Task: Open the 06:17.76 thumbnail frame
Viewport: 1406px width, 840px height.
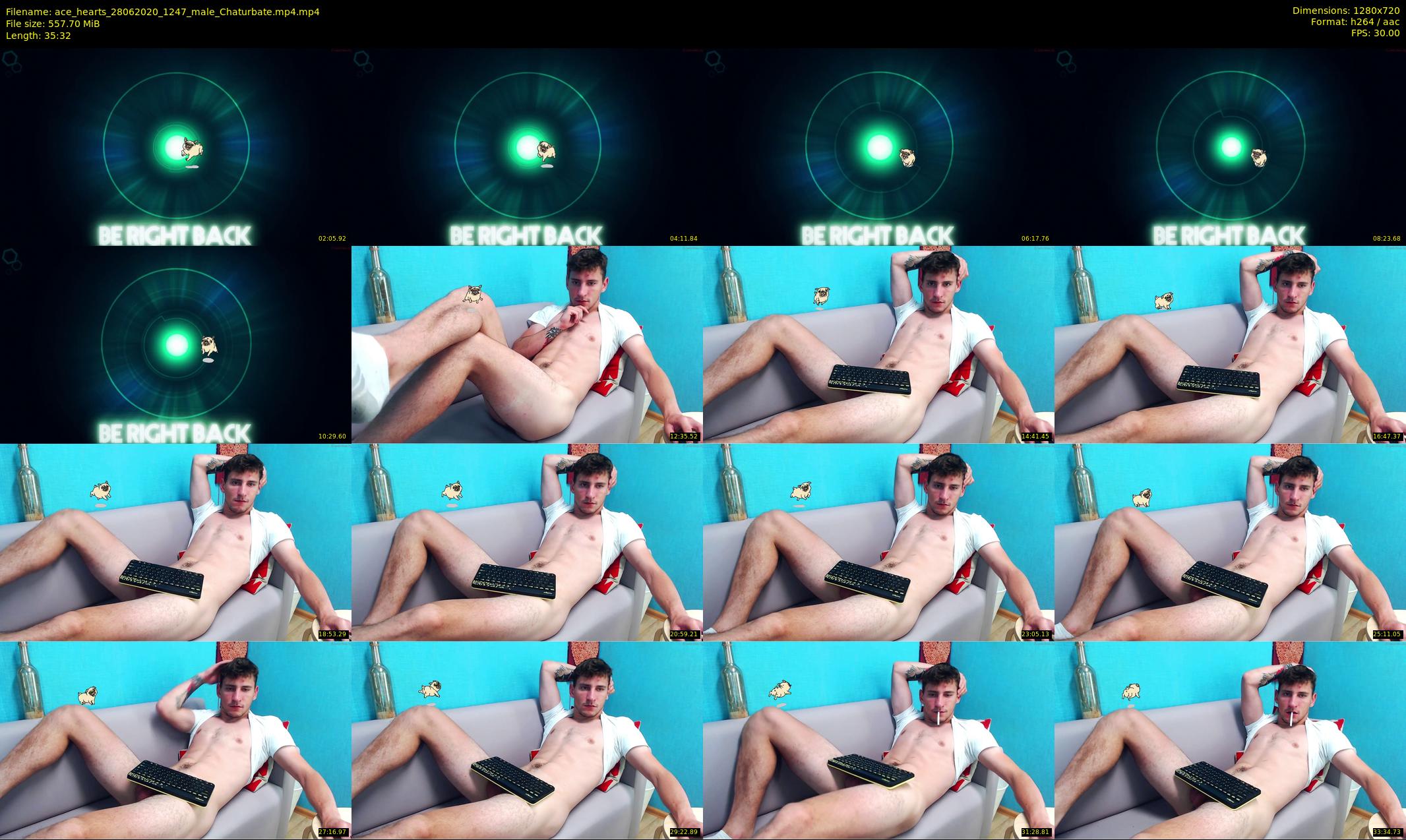Action: 878,146
